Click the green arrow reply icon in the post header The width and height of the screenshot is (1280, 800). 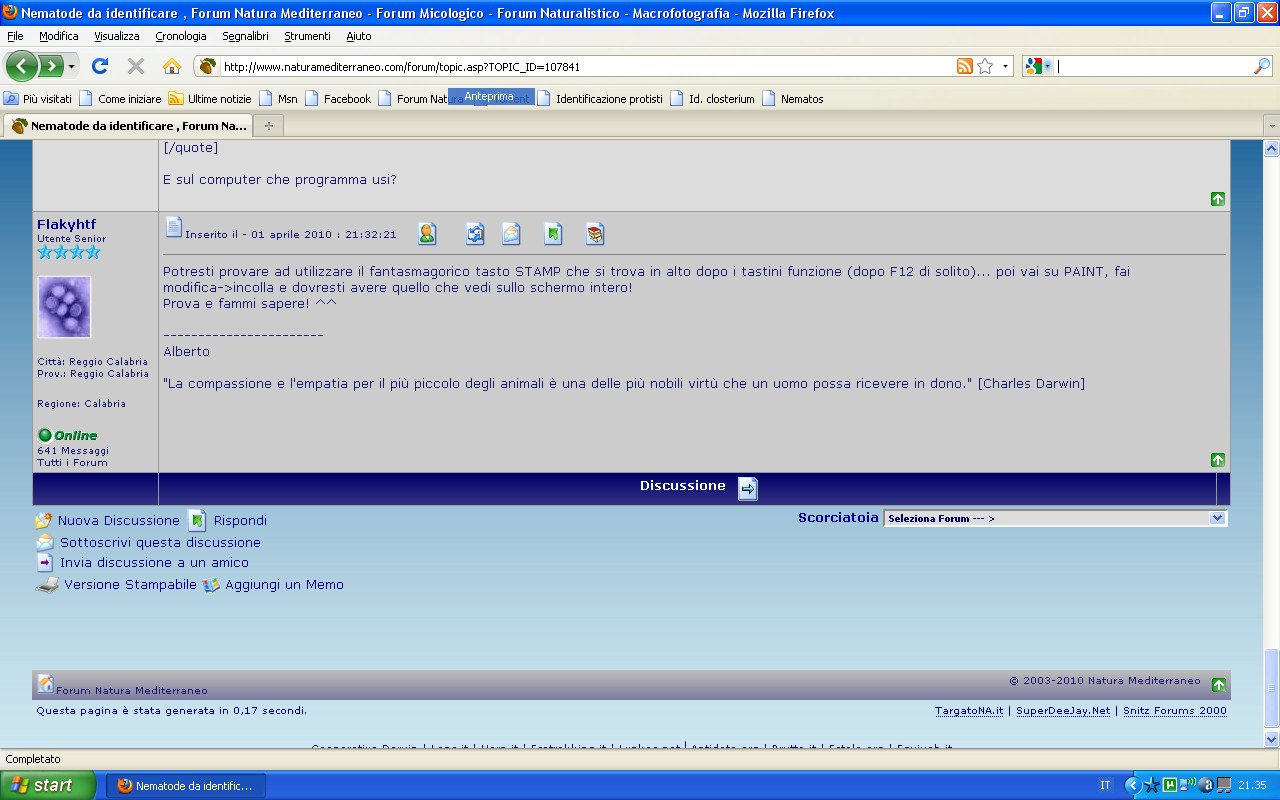click(x=553, y=234)
